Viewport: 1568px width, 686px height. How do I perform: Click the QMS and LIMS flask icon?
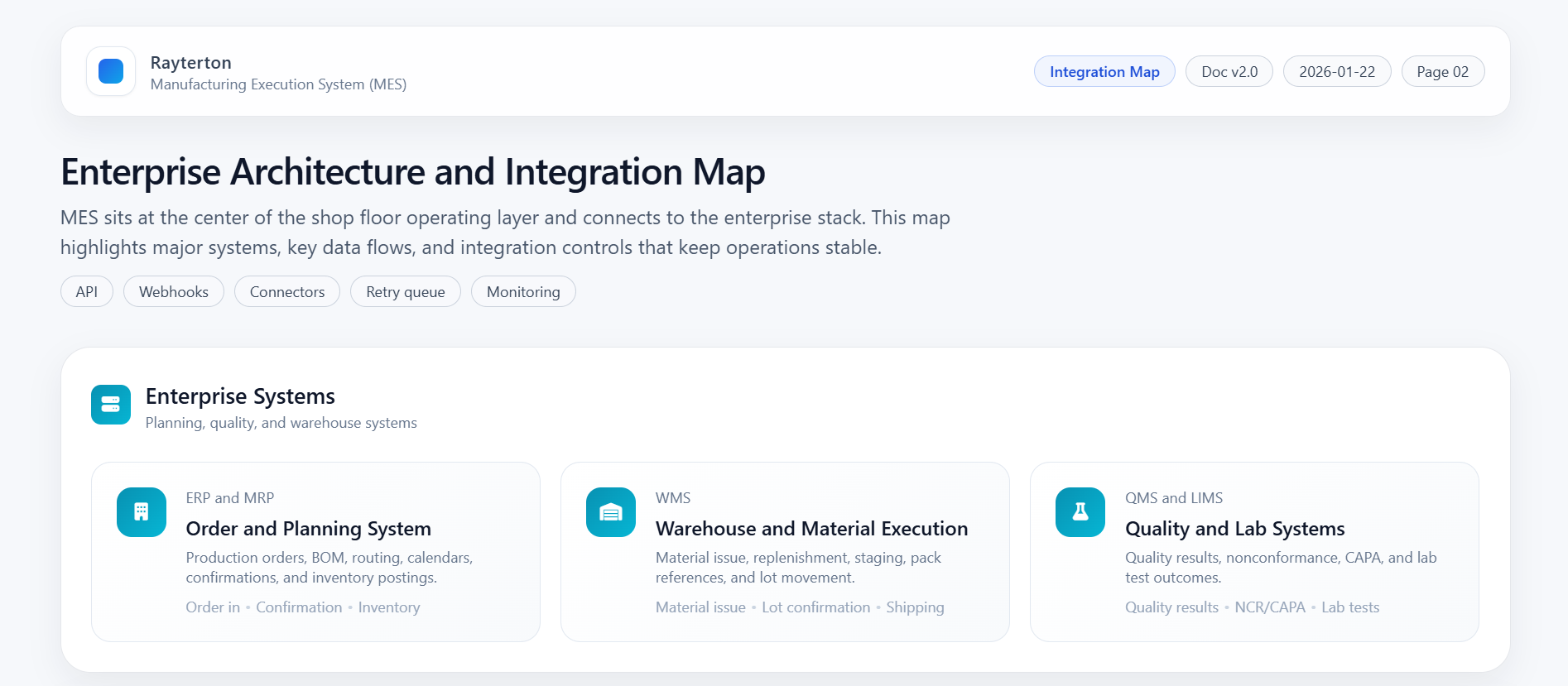[1080, 512]
